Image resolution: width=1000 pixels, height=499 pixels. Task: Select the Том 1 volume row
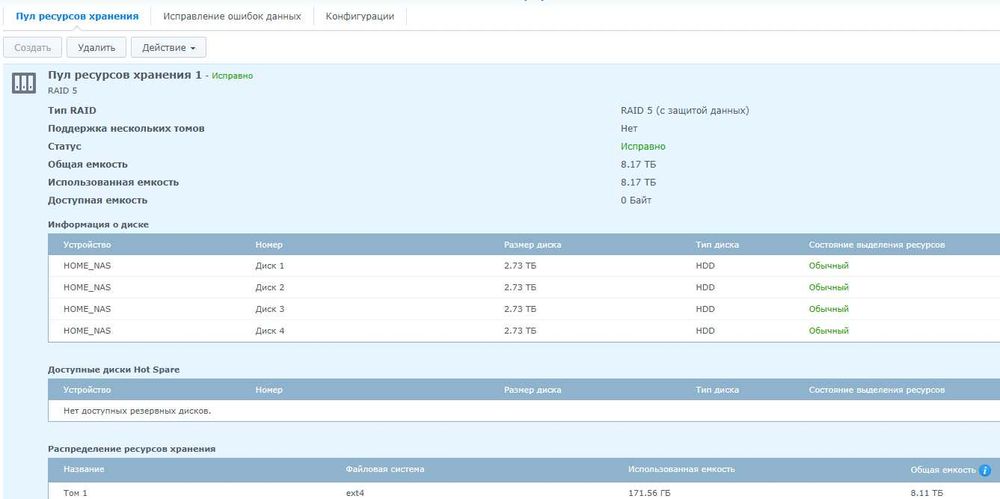point(524,491)
